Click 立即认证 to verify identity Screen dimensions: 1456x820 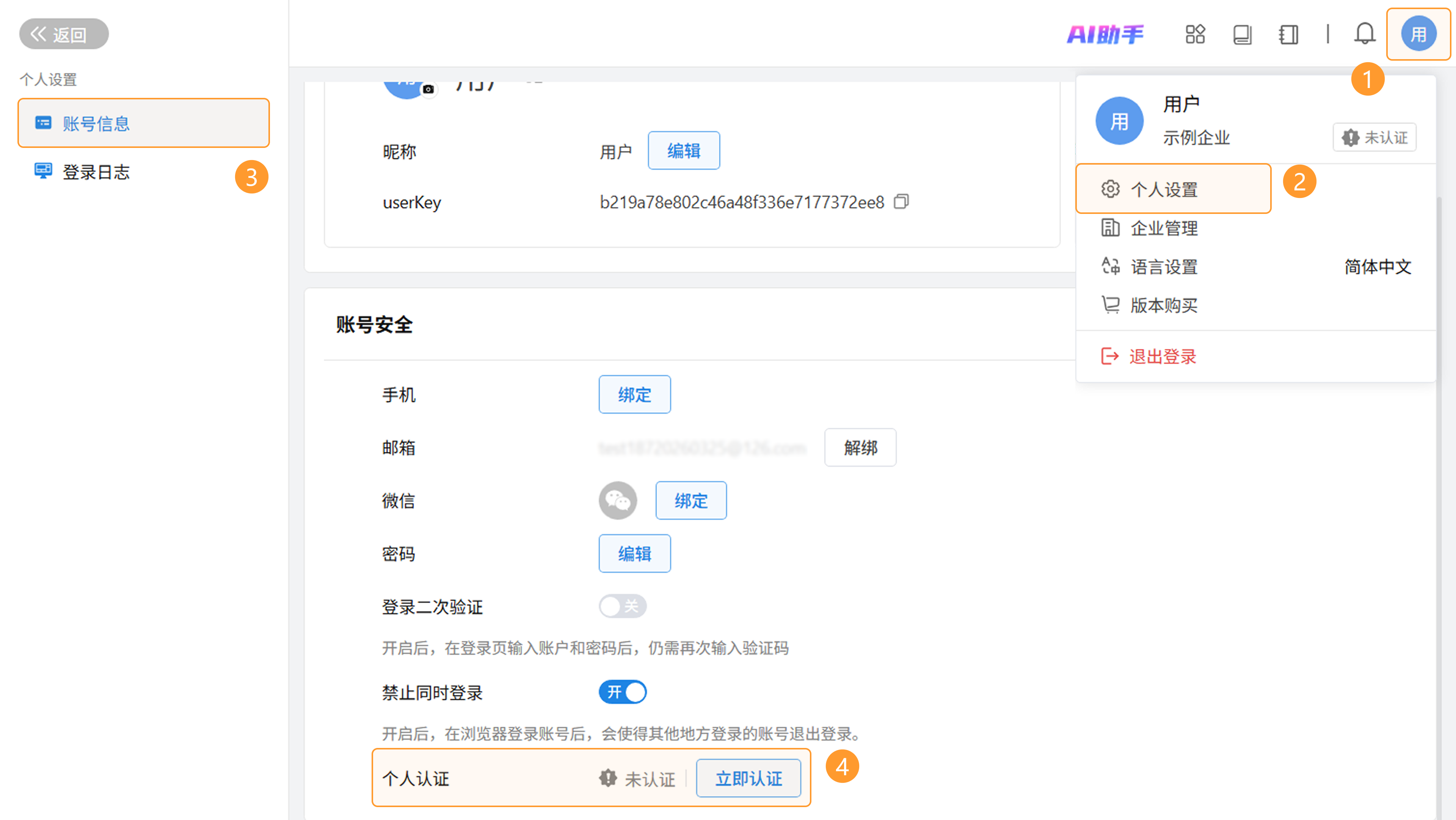click(x=748, y=779)
